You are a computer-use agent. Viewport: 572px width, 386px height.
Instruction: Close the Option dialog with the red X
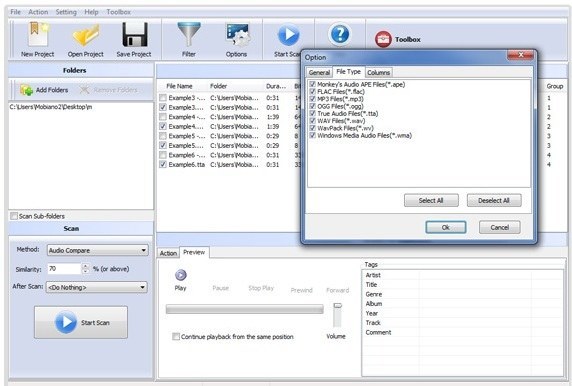pyautogui.click(x=521, y=55)
